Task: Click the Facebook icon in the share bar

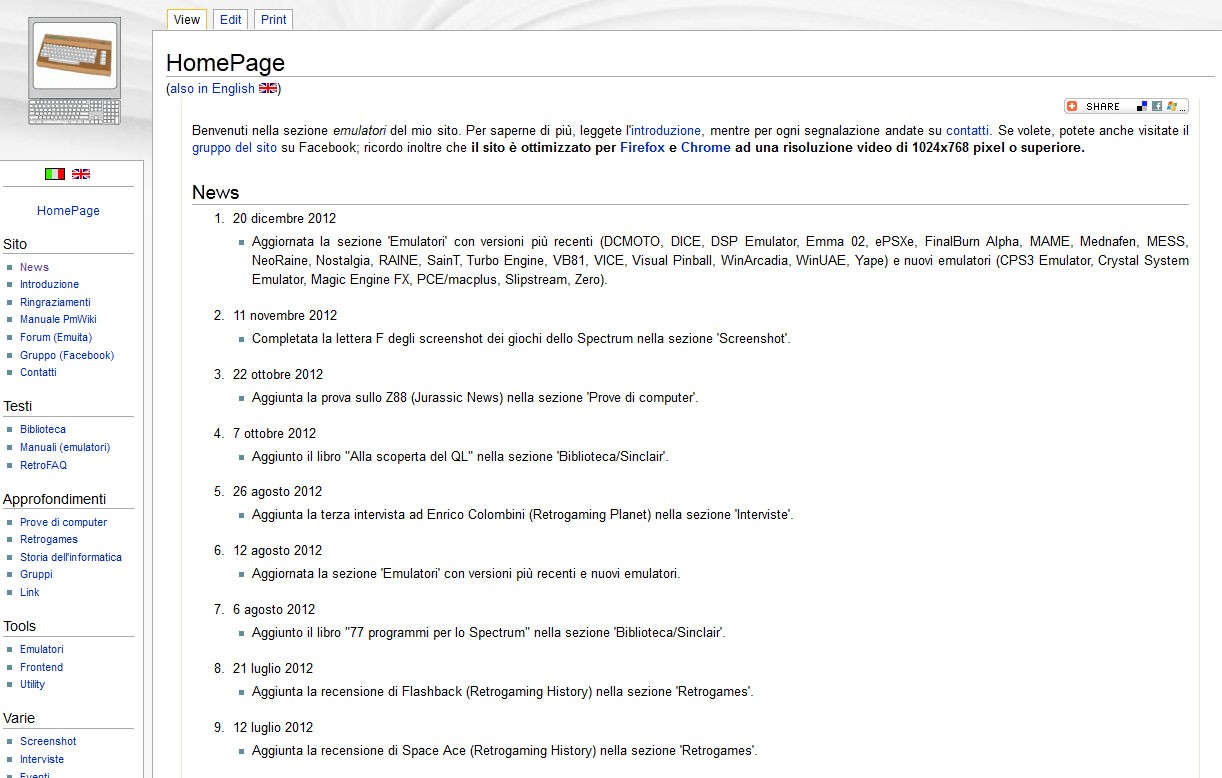Action: tap(1156, 106)
